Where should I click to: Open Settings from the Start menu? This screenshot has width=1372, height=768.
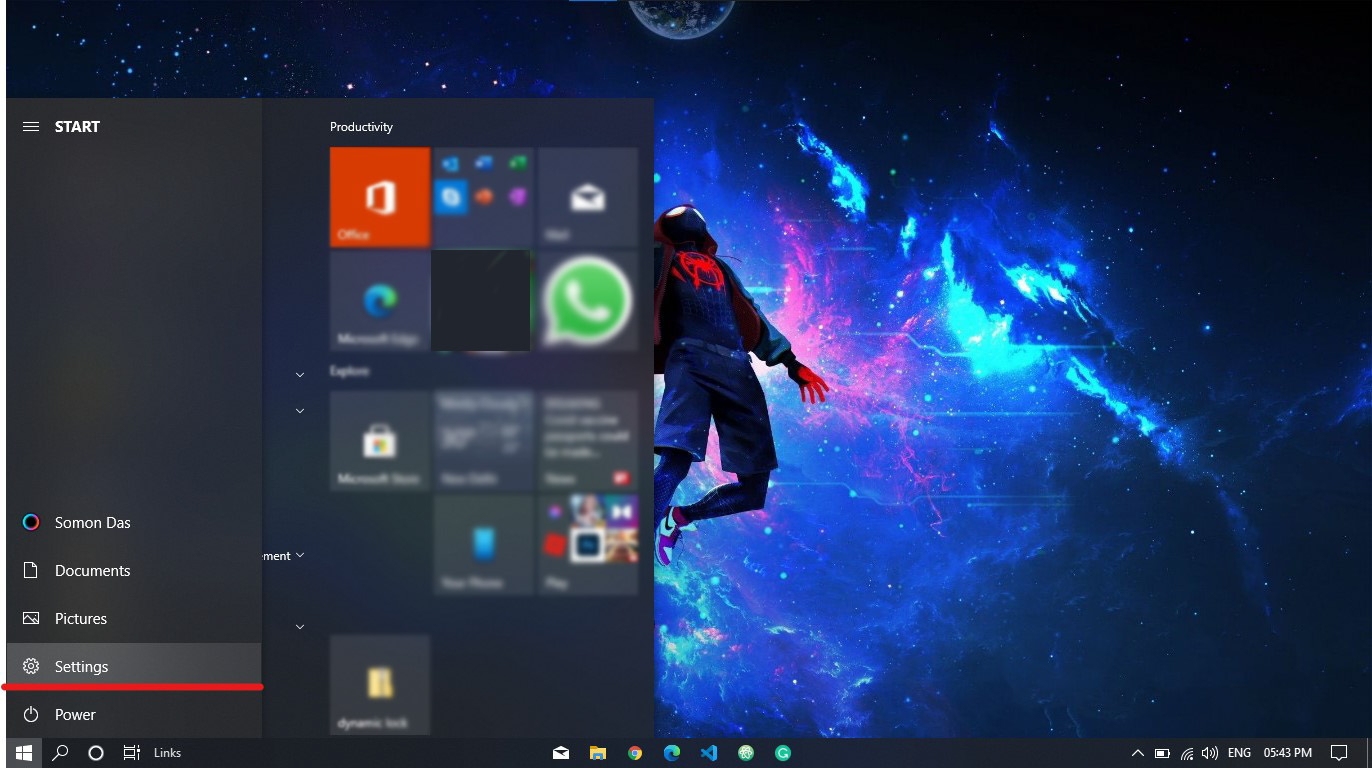pyautogui.click(x=134, y=667)
